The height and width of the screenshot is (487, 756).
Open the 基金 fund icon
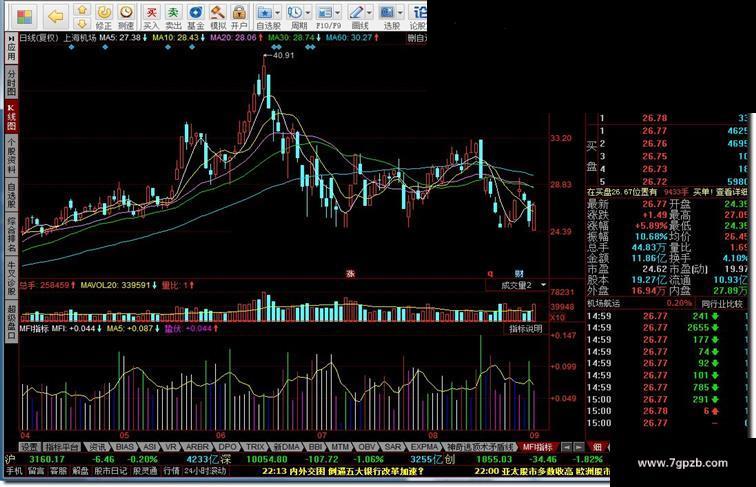click(x=196, y=13)
